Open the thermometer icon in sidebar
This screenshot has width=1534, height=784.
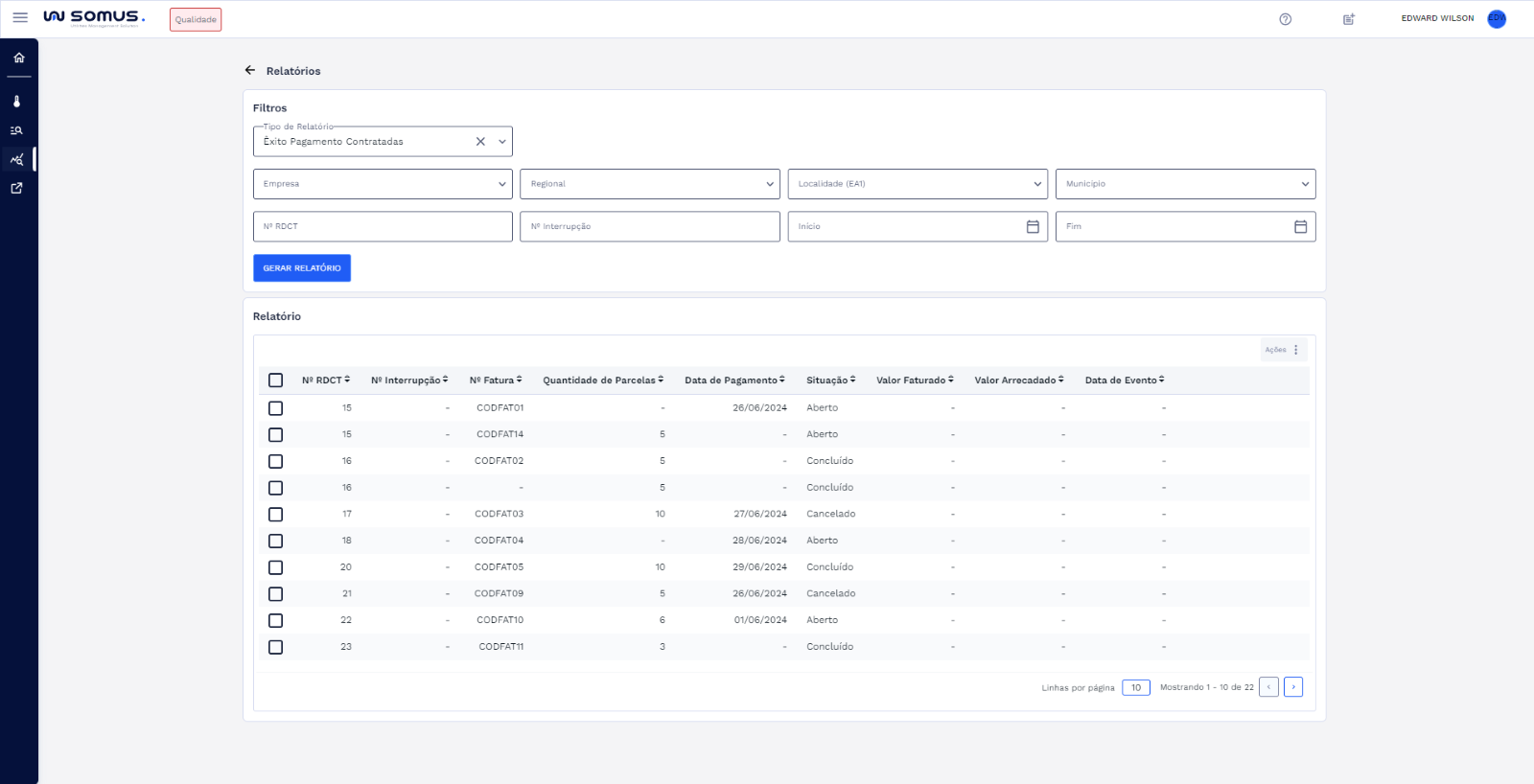point(17,102)
